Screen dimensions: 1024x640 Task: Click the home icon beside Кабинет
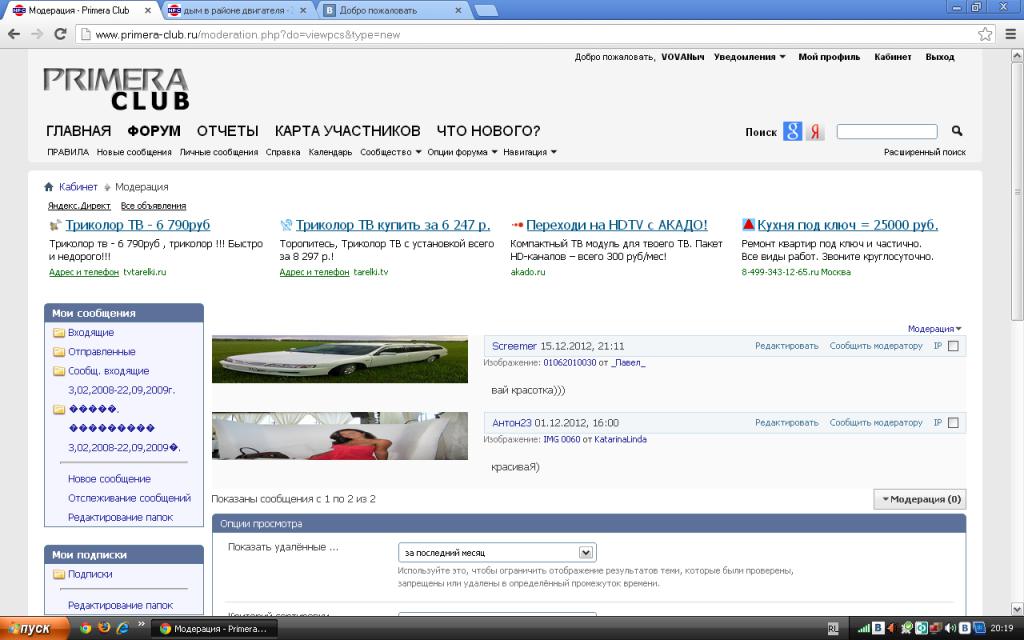click(x=48, y=187)
